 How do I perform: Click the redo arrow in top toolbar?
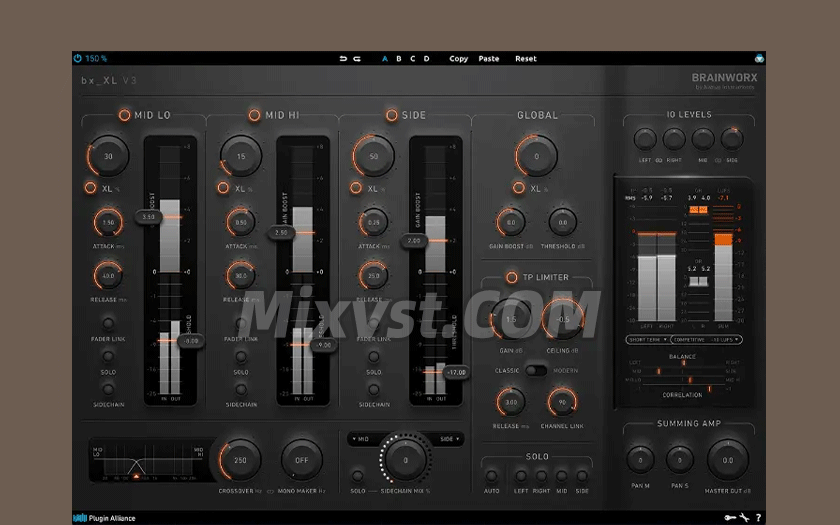tap(358, 59)
